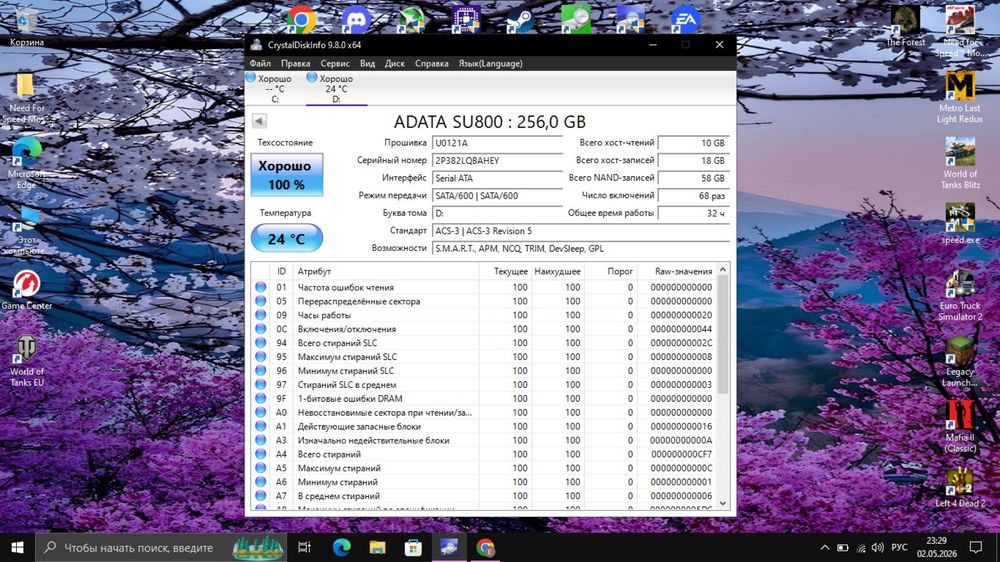
Task: Select Перераспределённые сектора attribute row
Action: pos(484,301)
